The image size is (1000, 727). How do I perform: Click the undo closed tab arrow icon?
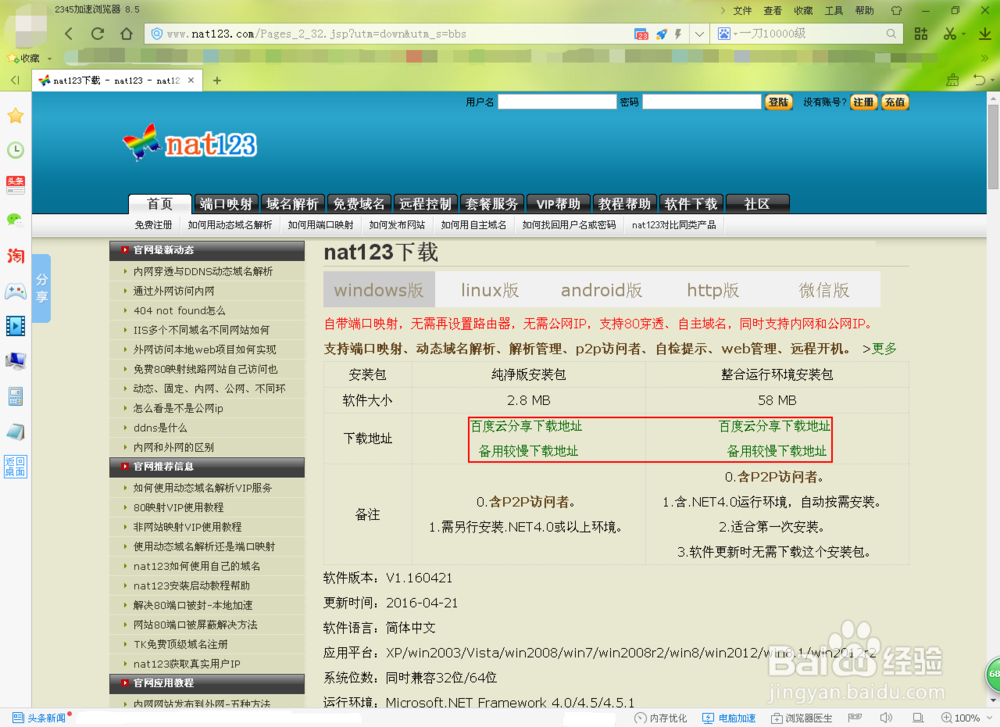pos(980,80)
